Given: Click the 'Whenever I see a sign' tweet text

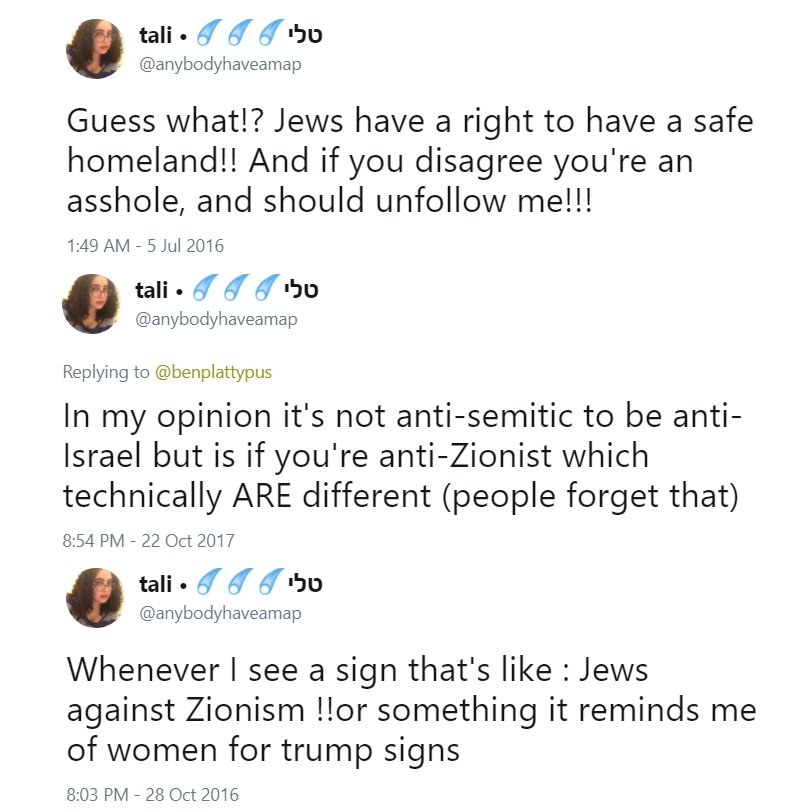Looking at the screenshot, I should 411,709.
